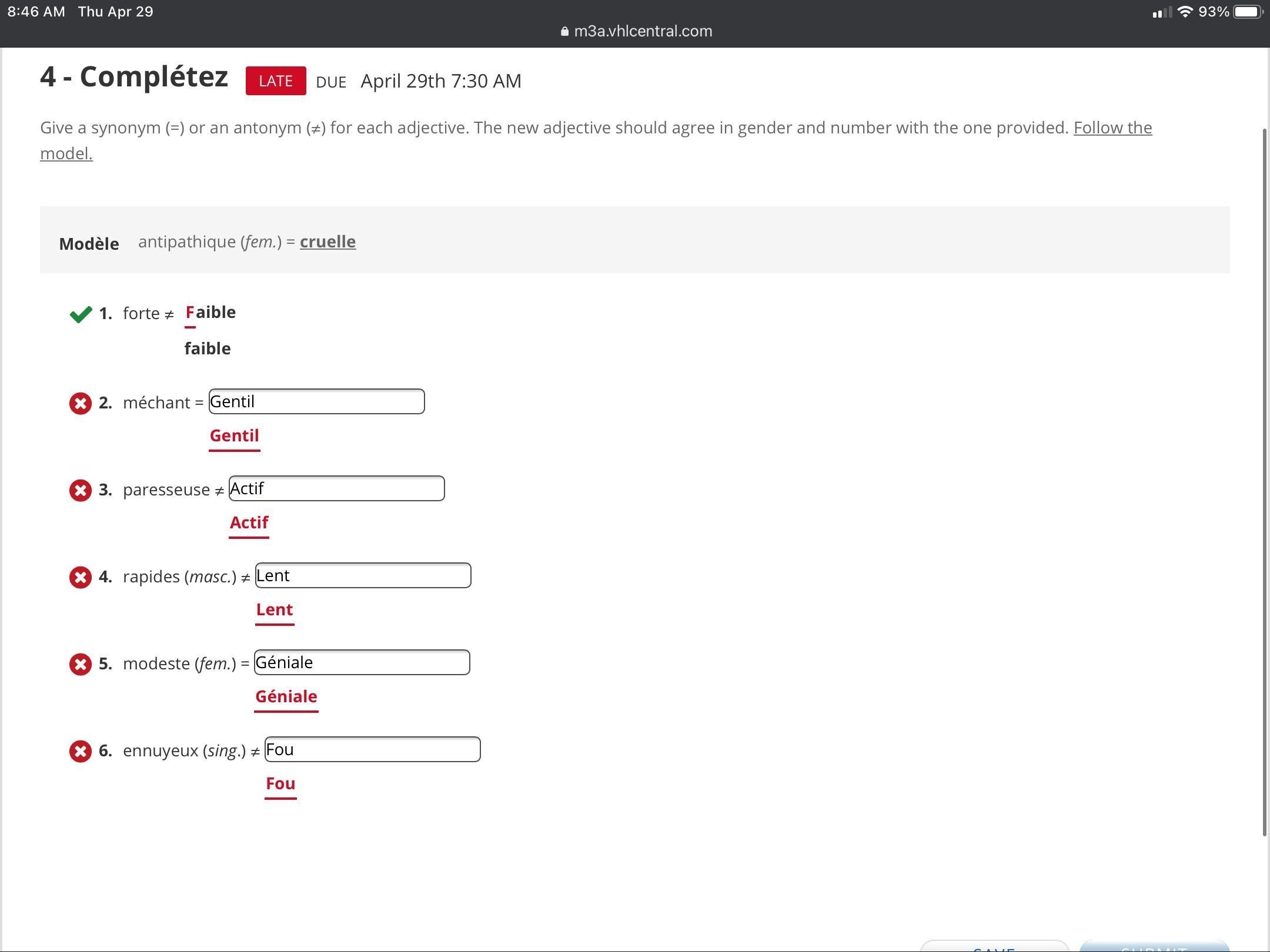This screenshot has width=1270, height=952.
Task: Open the Follow the model link
Action: [1112, 128]
